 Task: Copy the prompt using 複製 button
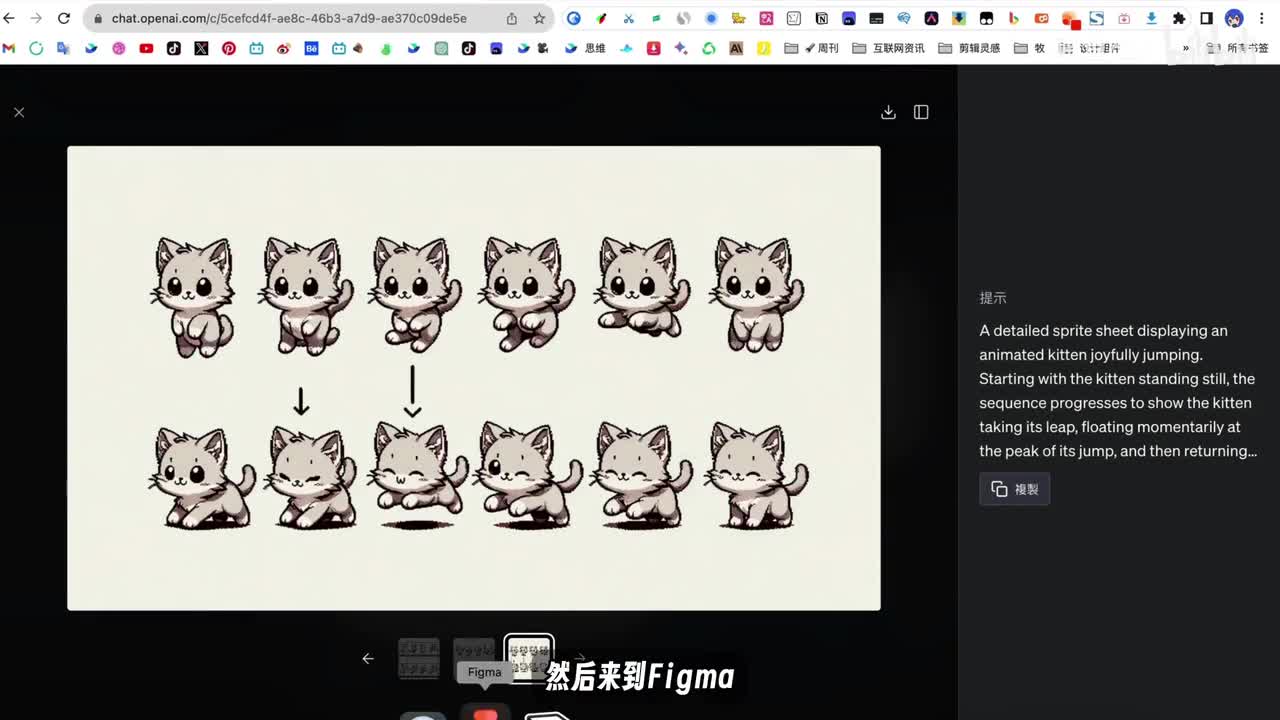pos(1014,489)
